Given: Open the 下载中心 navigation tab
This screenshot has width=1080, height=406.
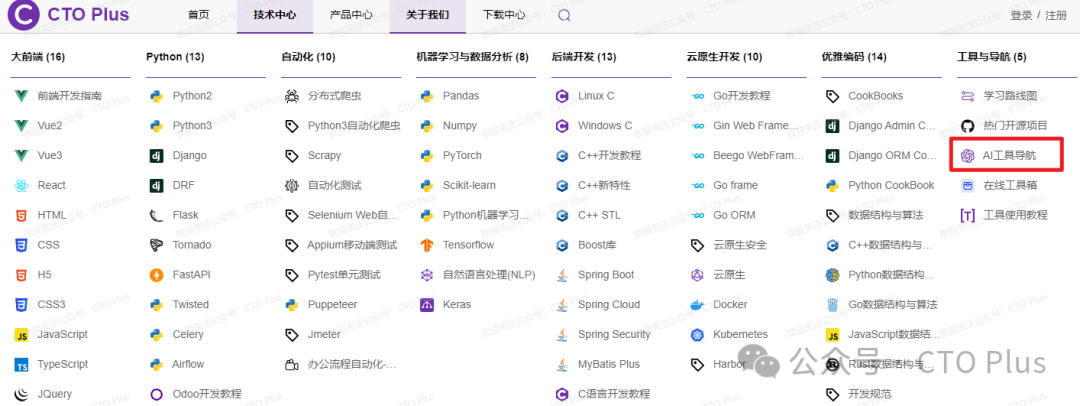Looking at the screenshot, I should (x=504, y=15).
